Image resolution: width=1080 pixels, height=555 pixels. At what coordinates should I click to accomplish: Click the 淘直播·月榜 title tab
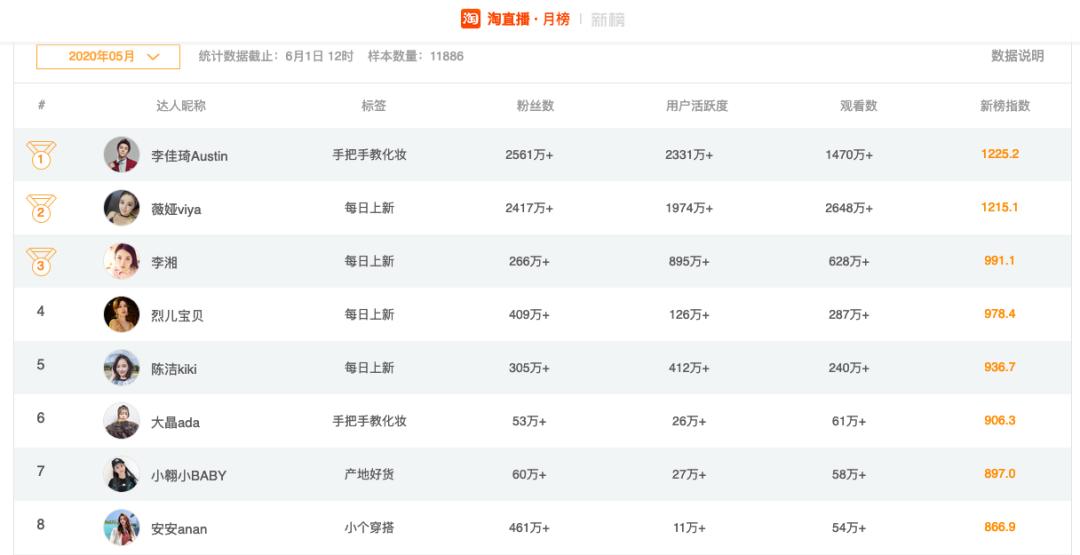point(528,19)
